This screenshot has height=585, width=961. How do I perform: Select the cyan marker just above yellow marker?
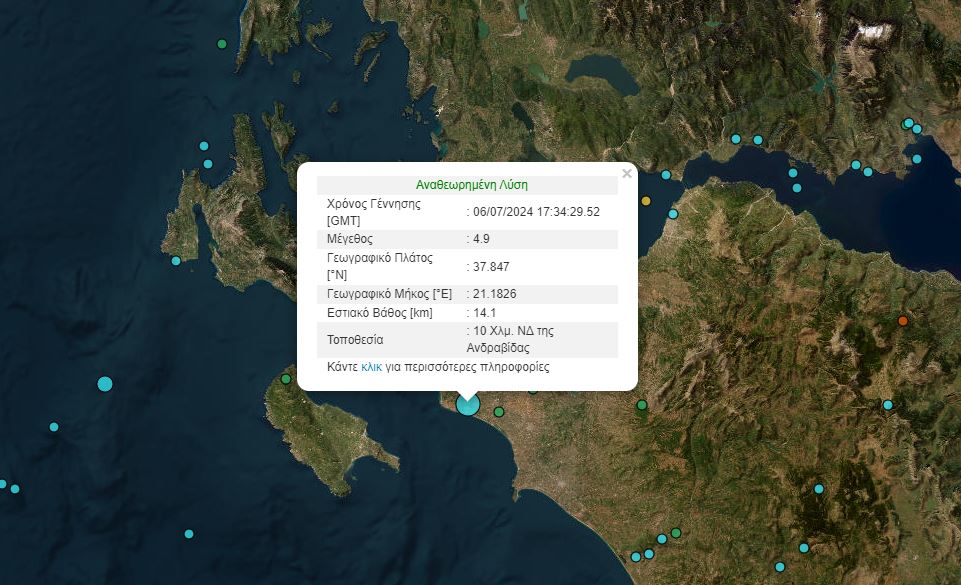tap(666, 175)
